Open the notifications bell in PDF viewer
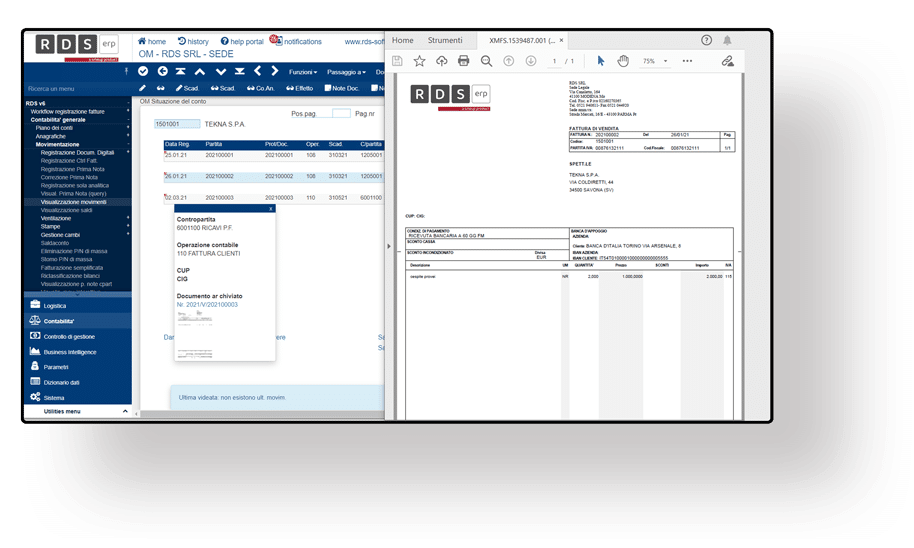 [727, 40]
